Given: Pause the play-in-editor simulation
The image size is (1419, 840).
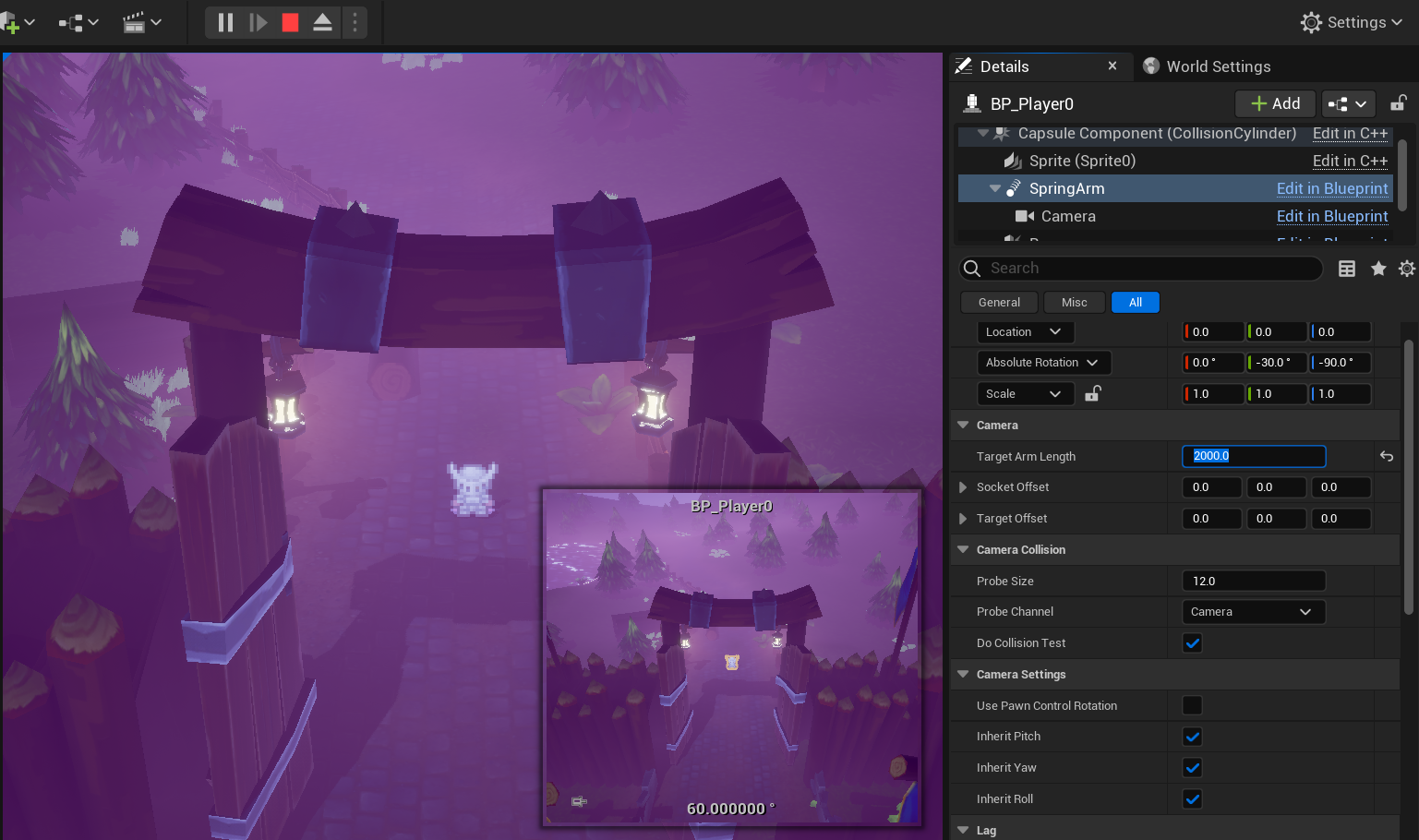Looking at the screenshot, I should click(x=225, y=22).
